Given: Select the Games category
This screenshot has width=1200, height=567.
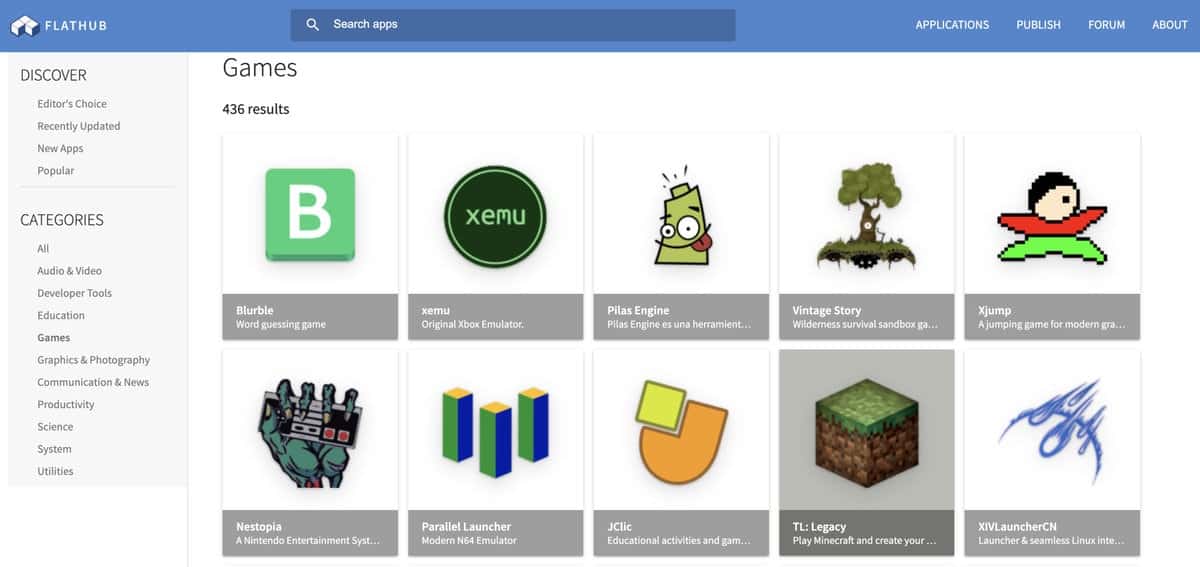Looking at the screenshot, I should (x=54, y=338).
